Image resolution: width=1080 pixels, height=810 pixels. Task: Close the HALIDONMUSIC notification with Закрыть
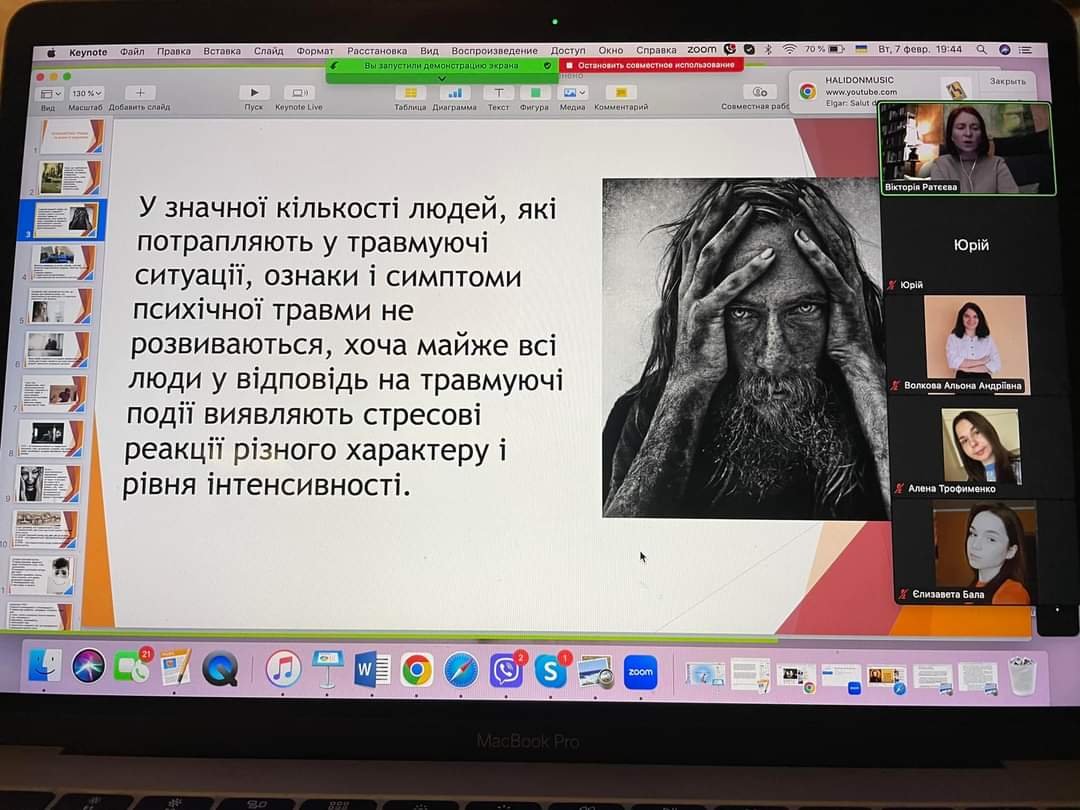[1007, 81]
